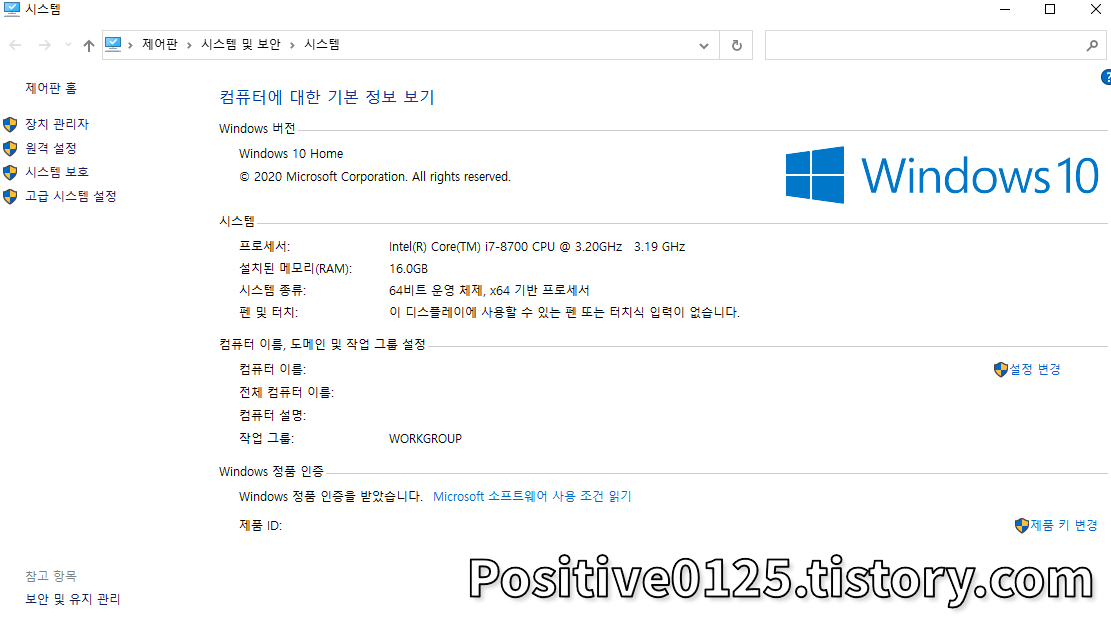Open address bar history dropdown
1111x618 pixels.
[704, 45]
